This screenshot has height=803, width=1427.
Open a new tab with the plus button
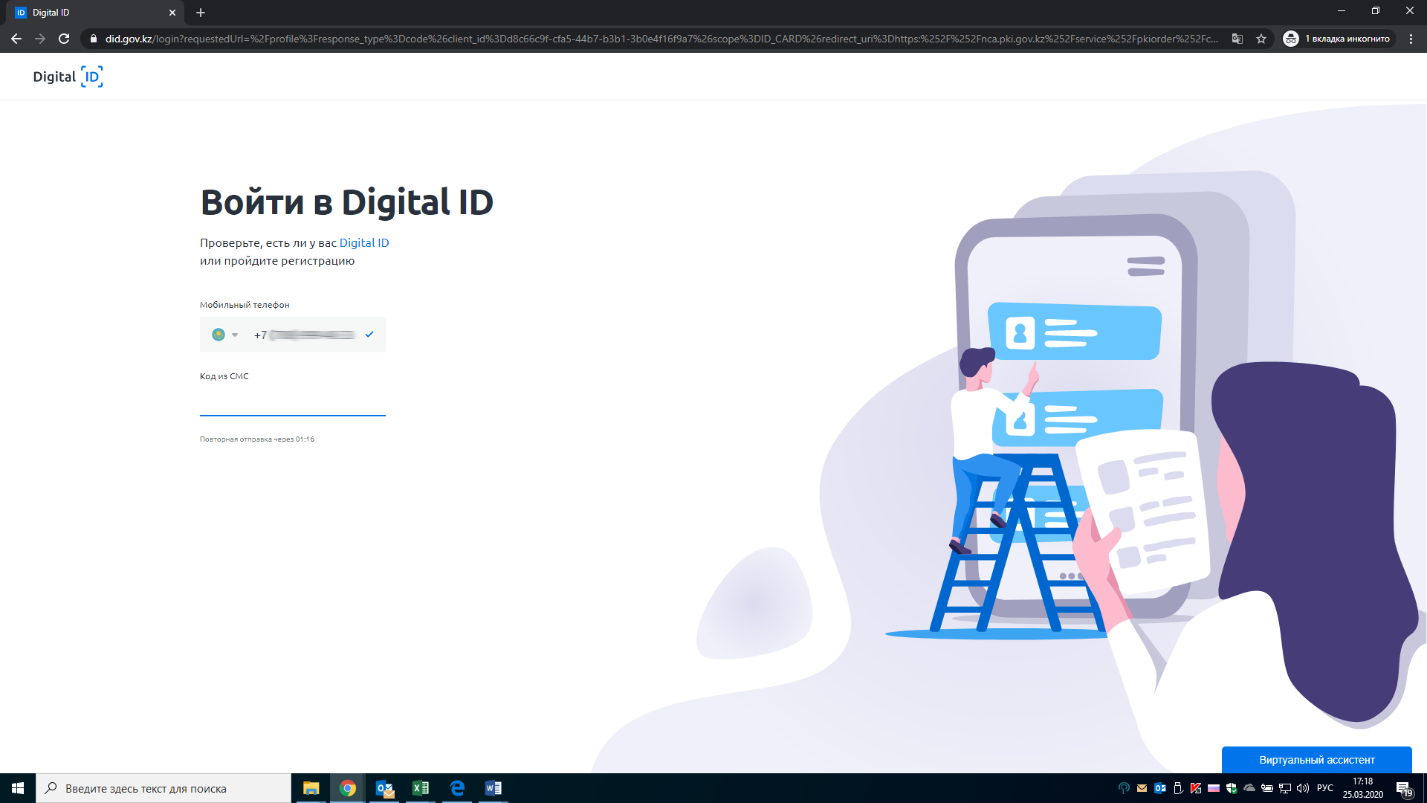coord(200,12)
